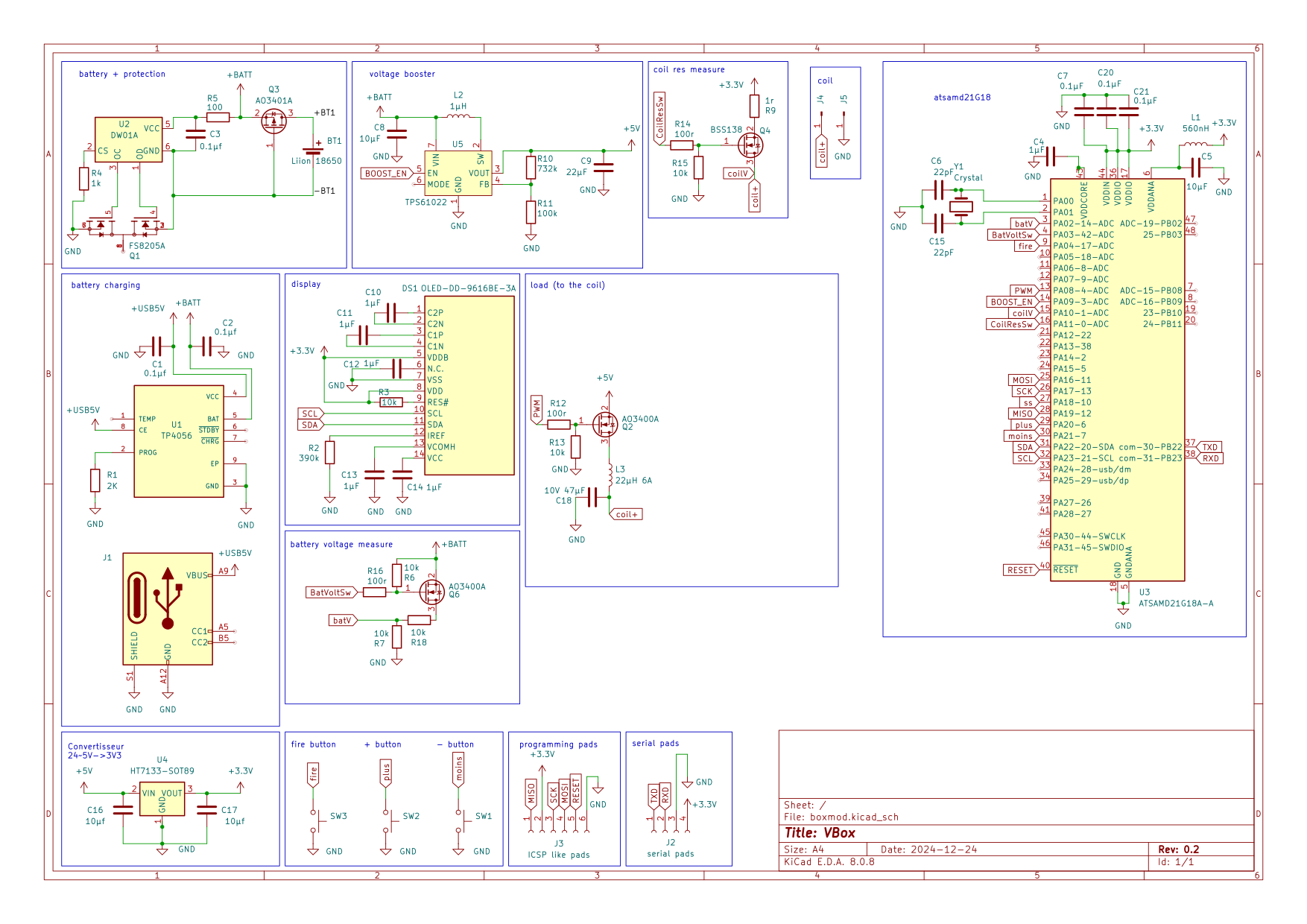Click the R4 1k resistor symbol
Viewport: 1307px width, 924px height.
(83, 179)
